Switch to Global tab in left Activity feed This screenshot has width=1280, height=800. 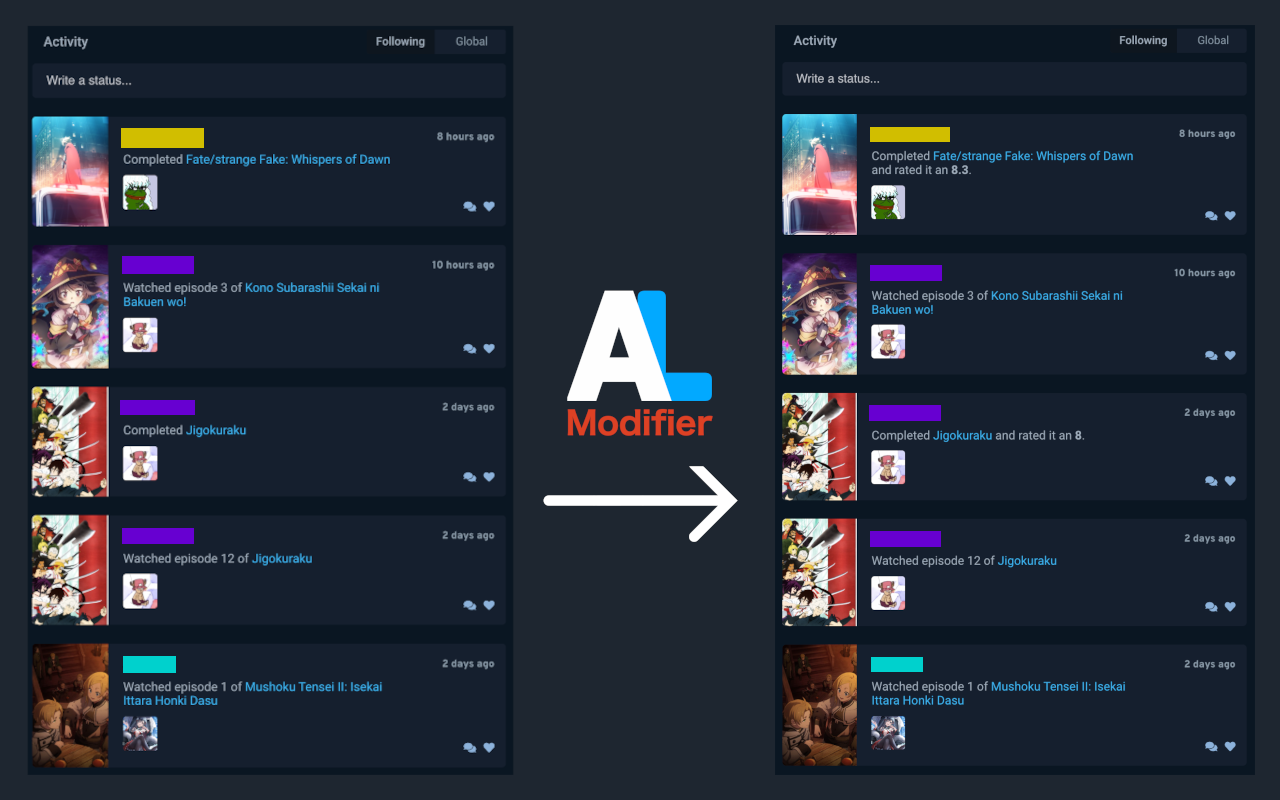pyautogui.click(x=471, y=42)
